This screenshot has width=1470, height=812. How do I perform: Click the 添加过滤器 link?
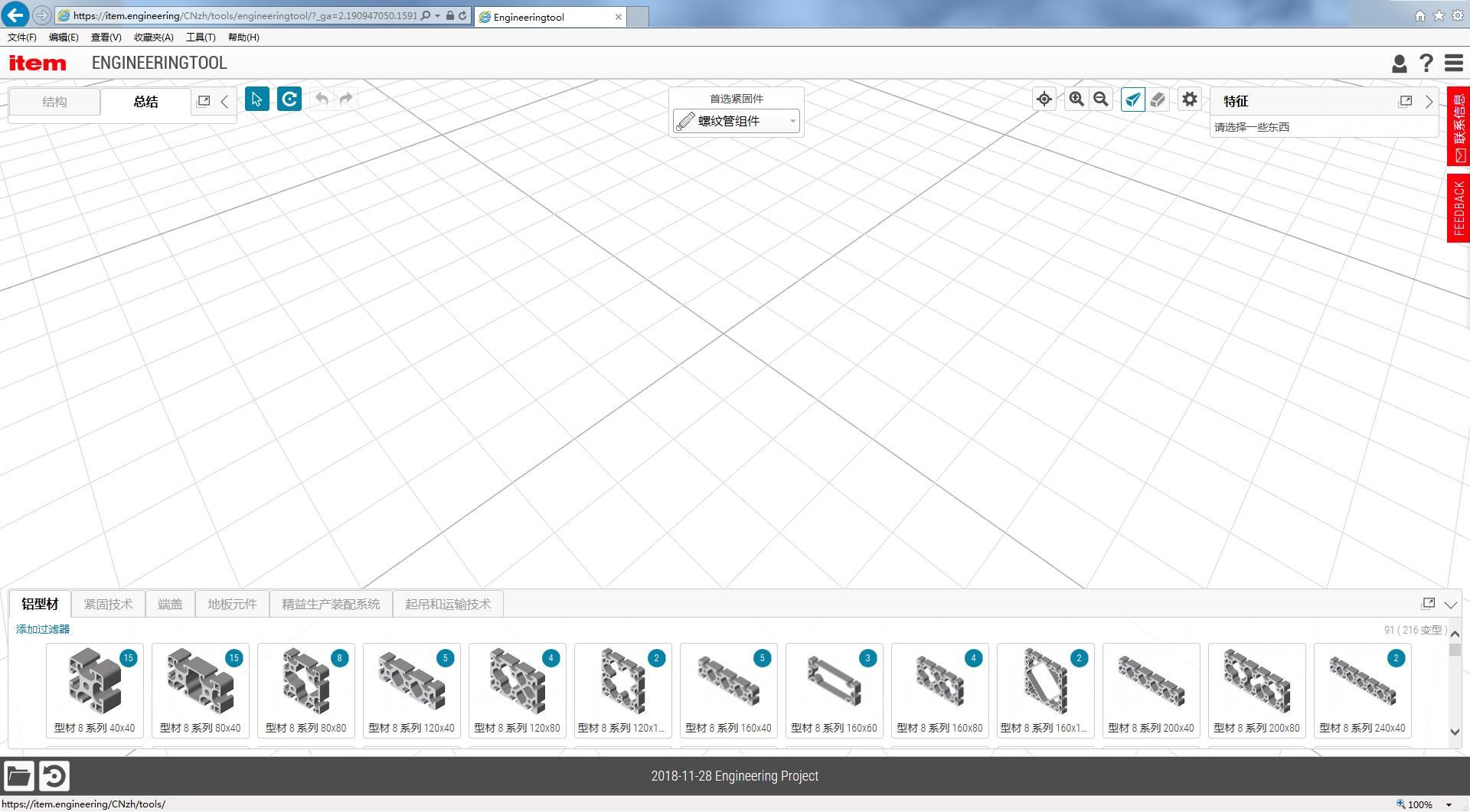point(43,629)
